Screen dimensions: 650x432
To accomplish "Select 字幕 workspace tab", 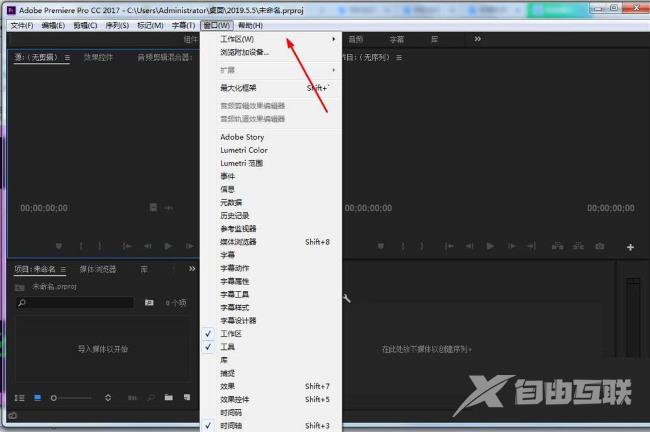I will (x=397, y=39).
